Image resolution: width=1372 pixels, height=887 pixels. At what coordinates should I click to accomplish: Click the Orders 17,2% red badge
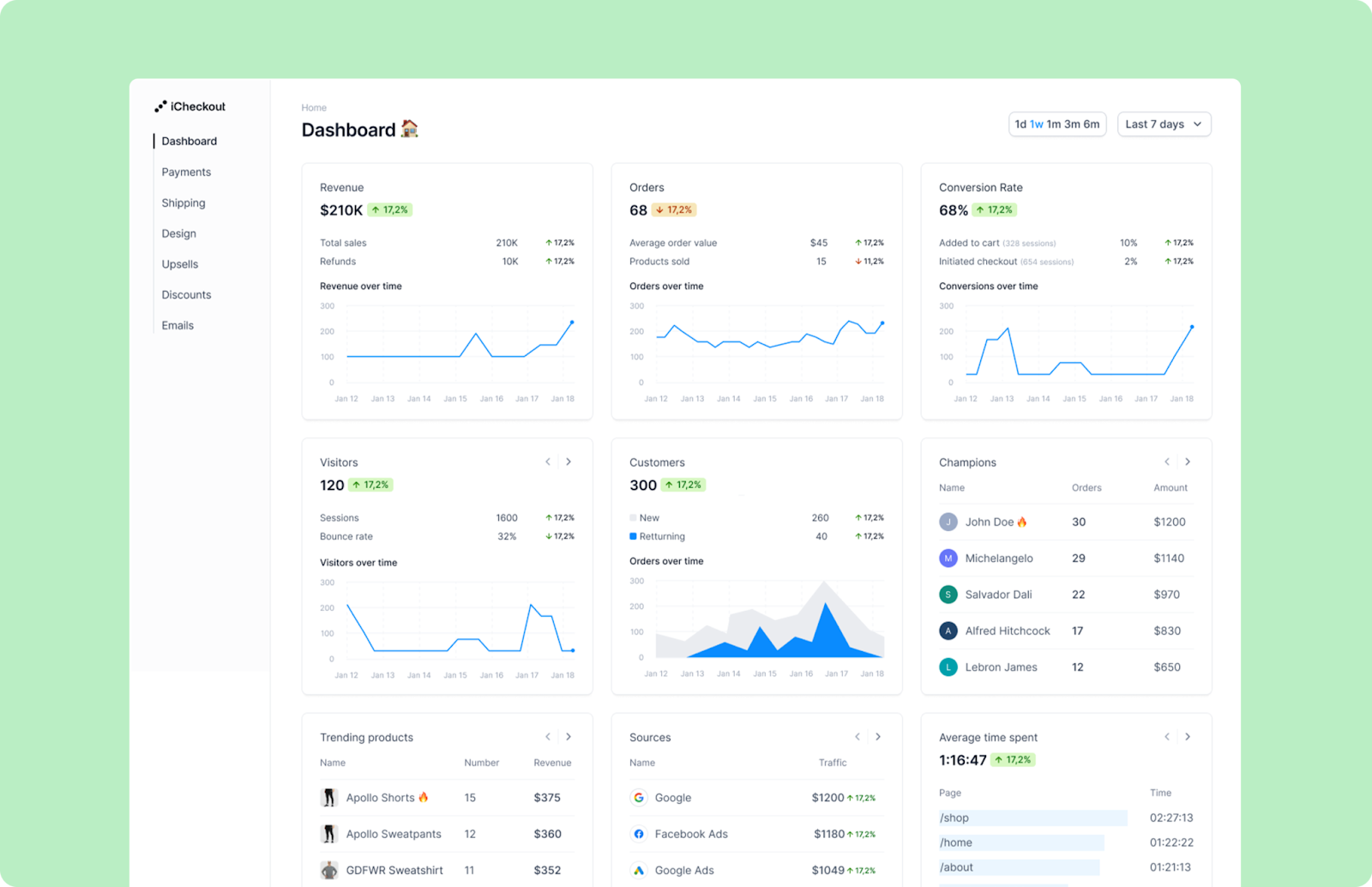pos(674,209)
